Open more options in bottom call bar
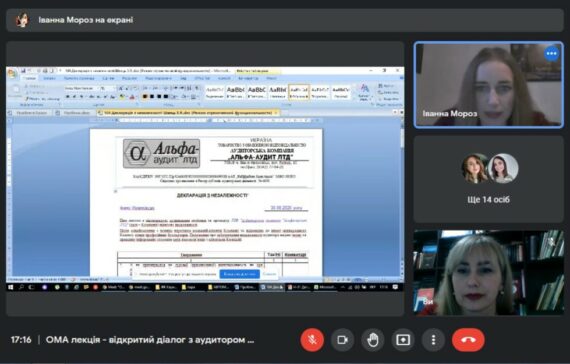This screenshot has height=364, width=570. 433,340
